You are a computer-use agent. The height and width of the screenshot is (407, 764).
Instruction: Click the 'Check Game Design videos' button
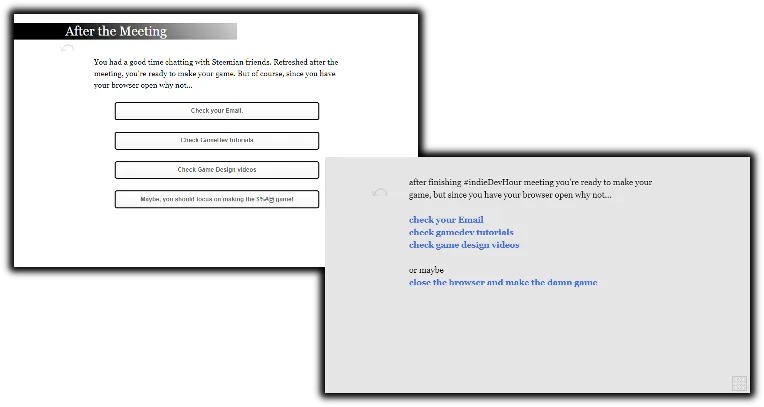[x=217, y=170]
